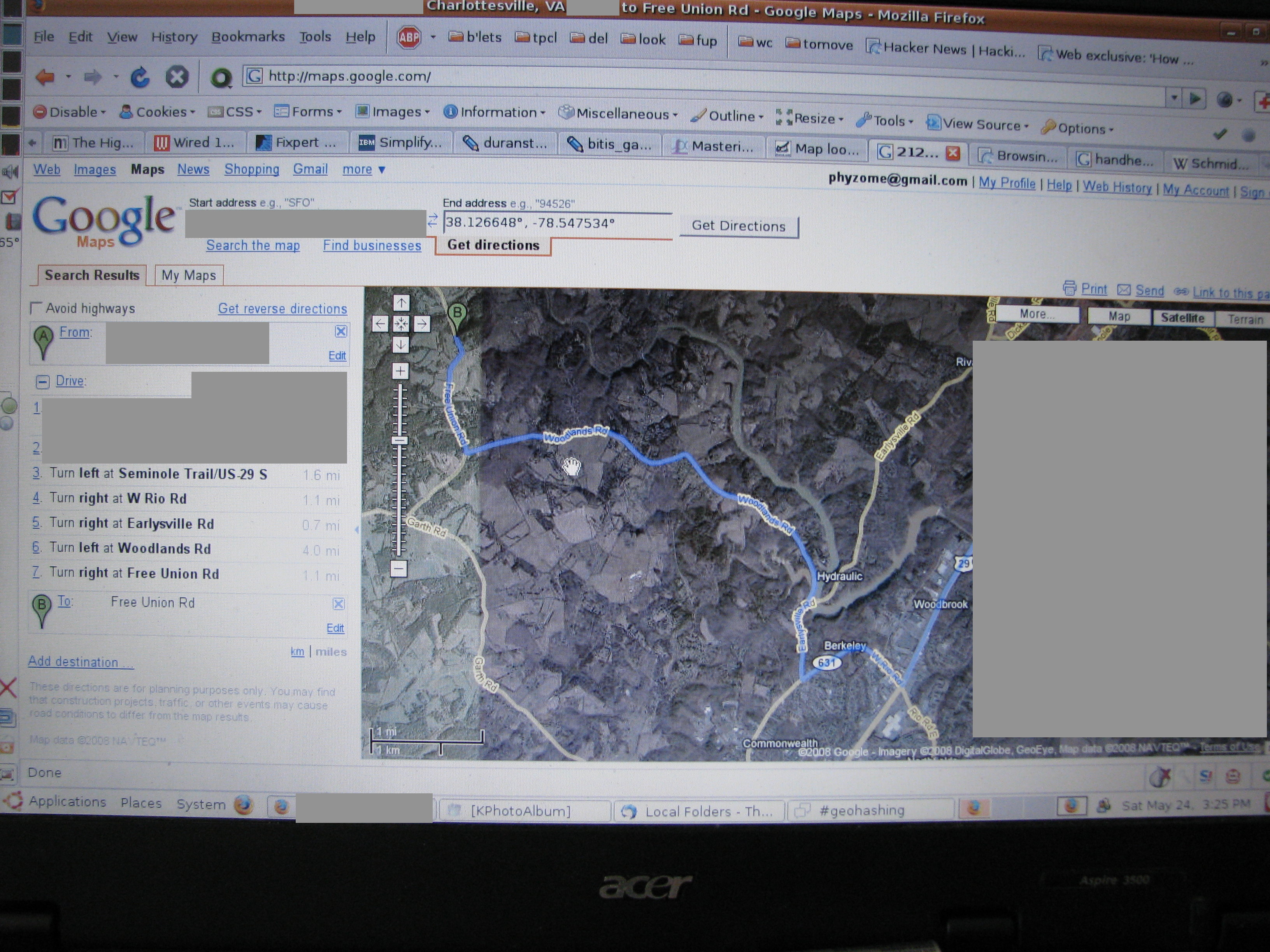Switch to the Map loo... browser tab
This screenshot has height=952, width=1270.
coord(818,149)
